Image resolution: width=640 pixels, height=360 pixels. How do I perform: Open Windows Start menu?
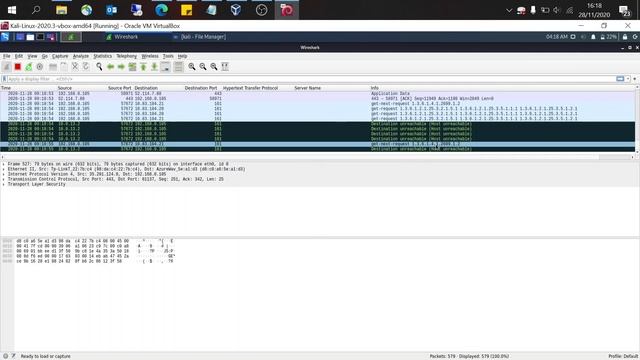coord(12,10)
